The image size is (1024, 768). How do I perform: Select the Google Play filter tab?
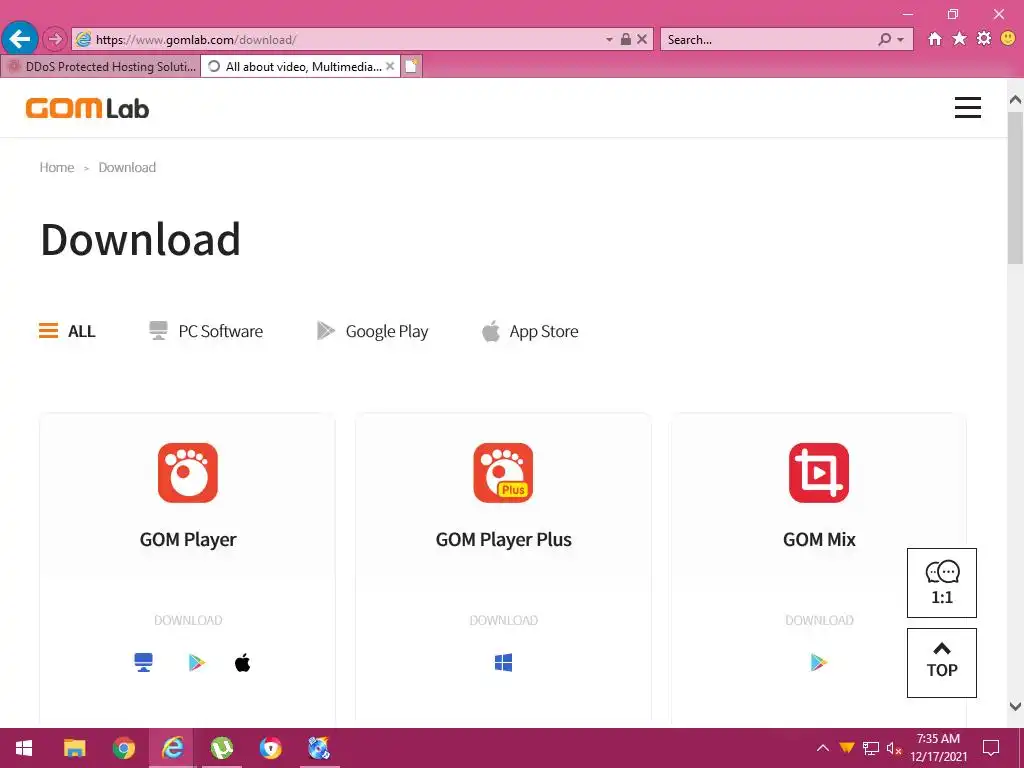pos(372,331)
